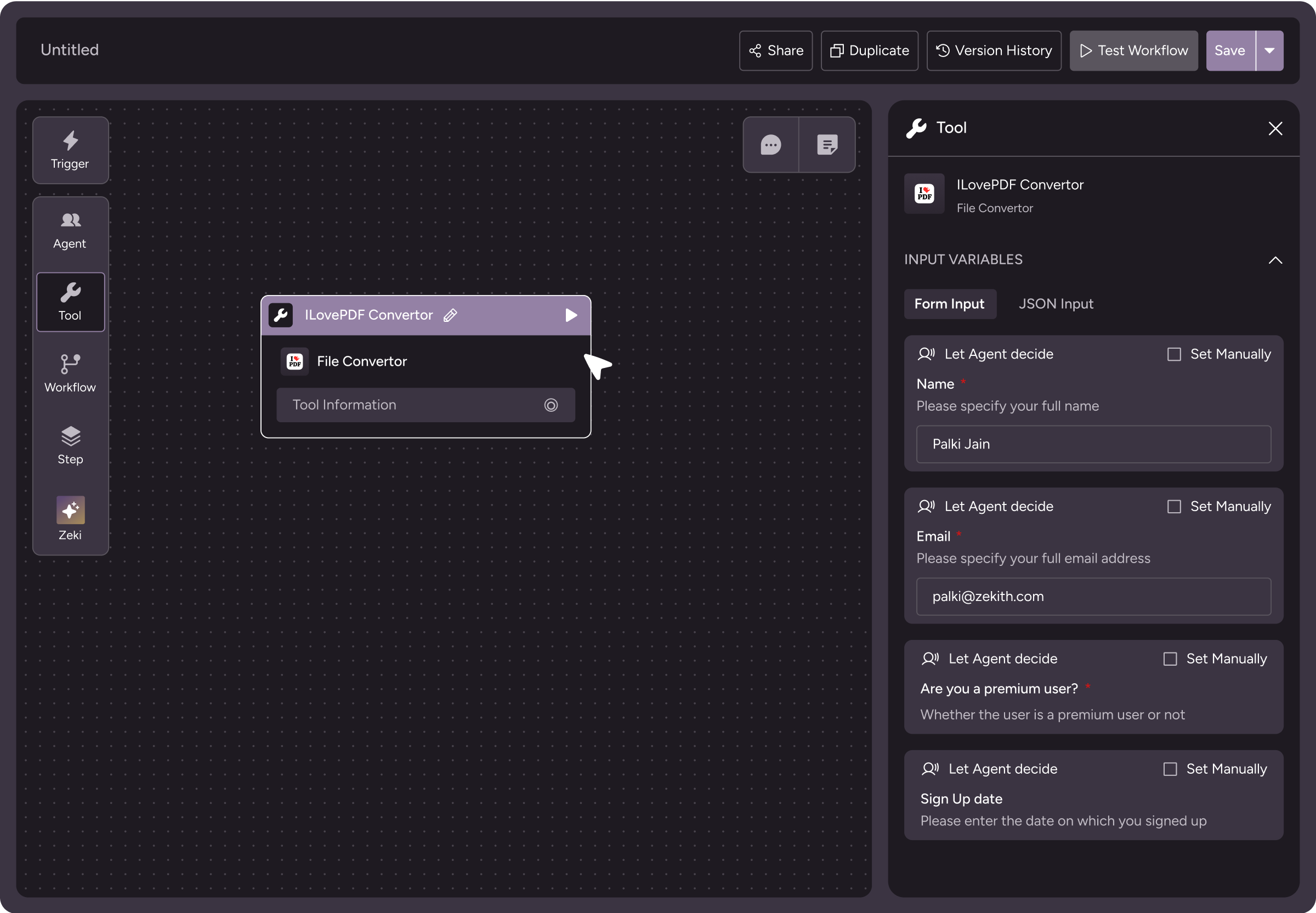
Task: Click the pencil icon to rename node
Action: [x=450, y=315]
